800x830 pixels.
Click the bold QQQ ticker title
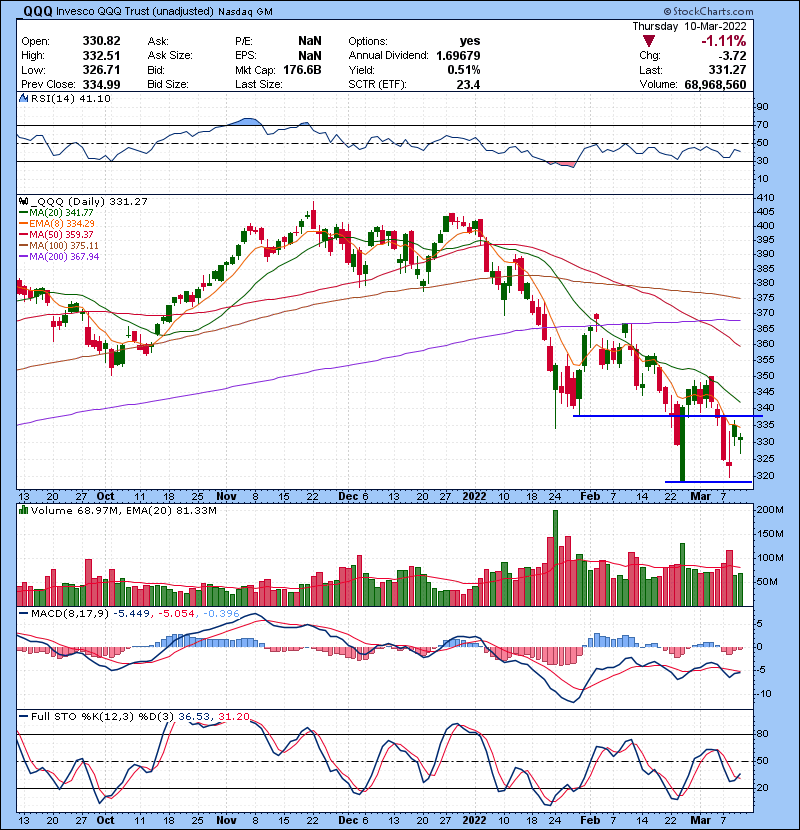pyautogui.click(x=38, y=11)
